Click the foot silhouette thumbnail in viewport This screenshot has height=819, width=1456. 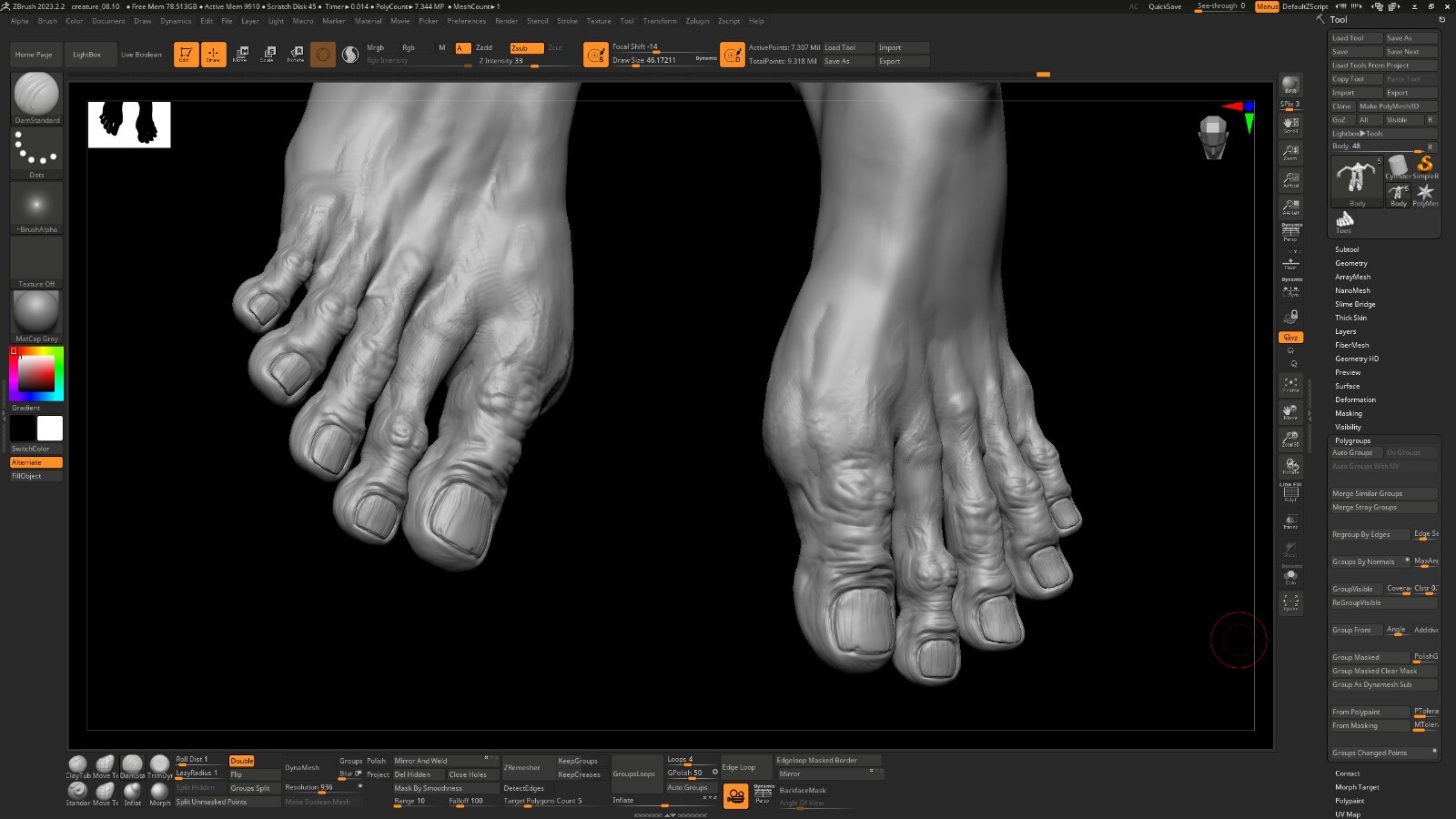(129, 124)
